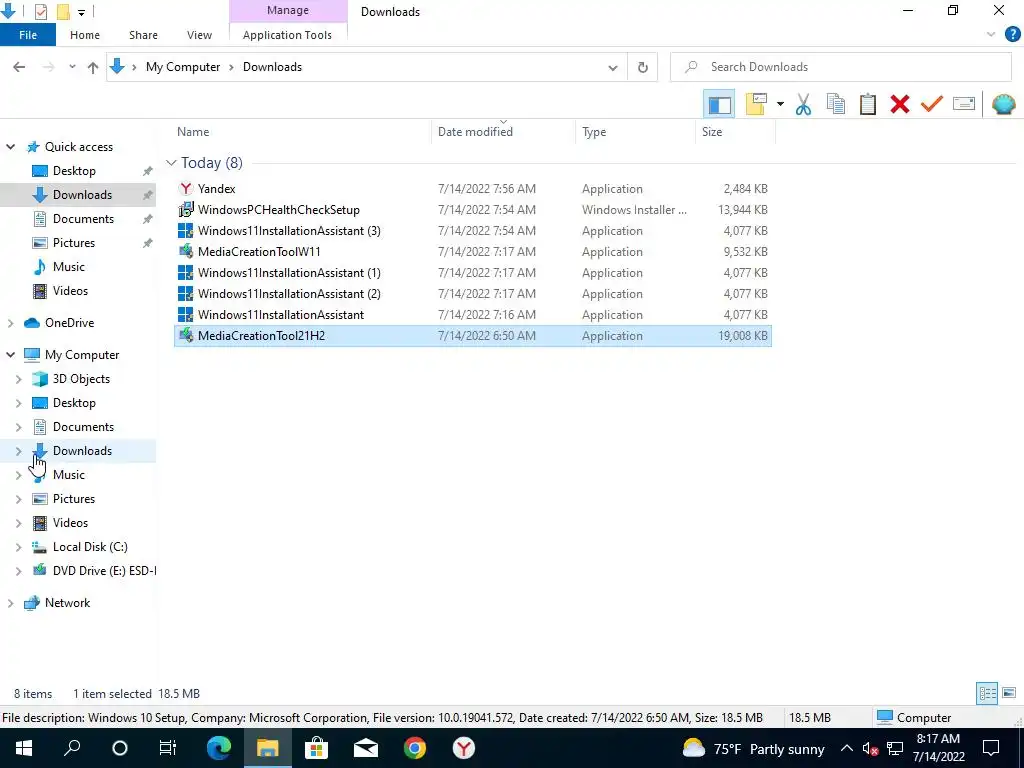Select Local Disk (C:) in tree

[x=90, y=547]
